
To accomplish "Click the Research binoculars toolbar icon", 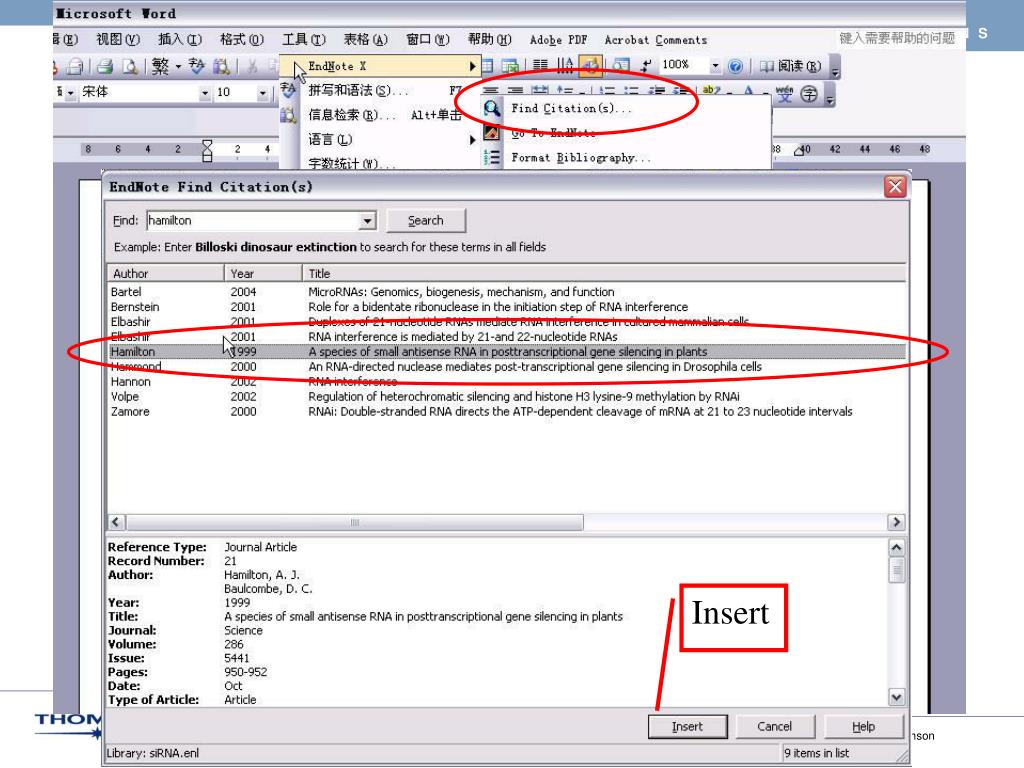I will 221,66.
